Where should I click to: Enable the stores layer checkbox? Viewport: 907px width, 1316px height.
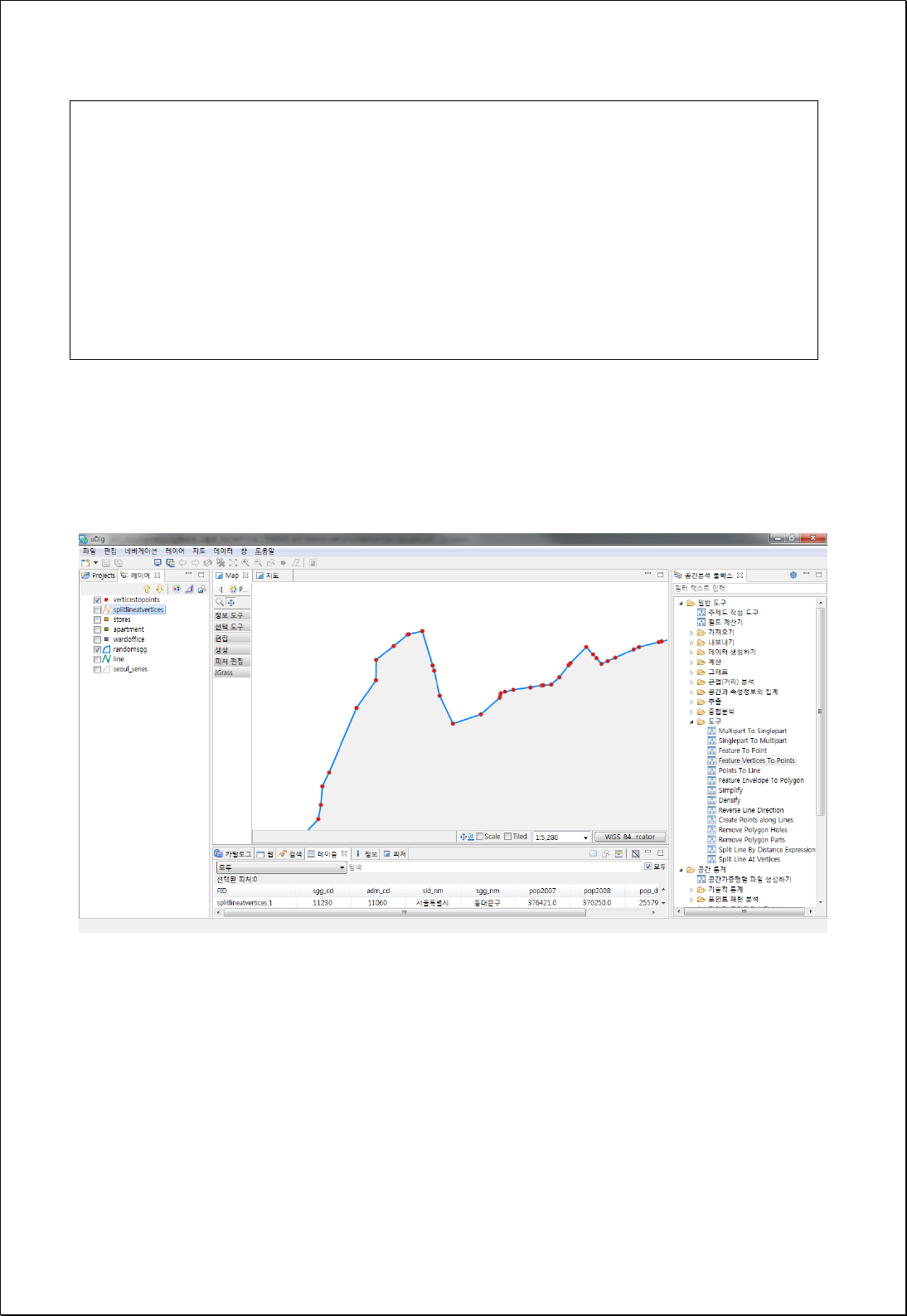point(97,619)
